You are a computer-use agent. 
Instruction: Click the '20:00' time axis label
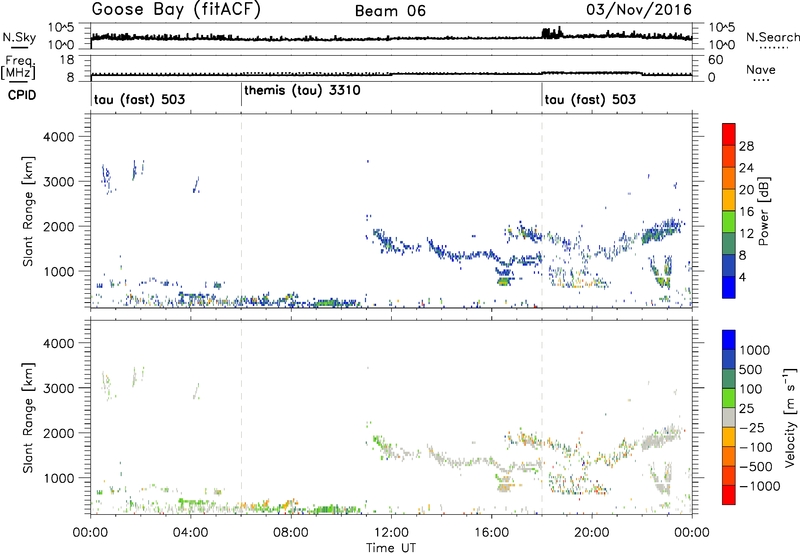pyautogui.click(x=591, y=532)
